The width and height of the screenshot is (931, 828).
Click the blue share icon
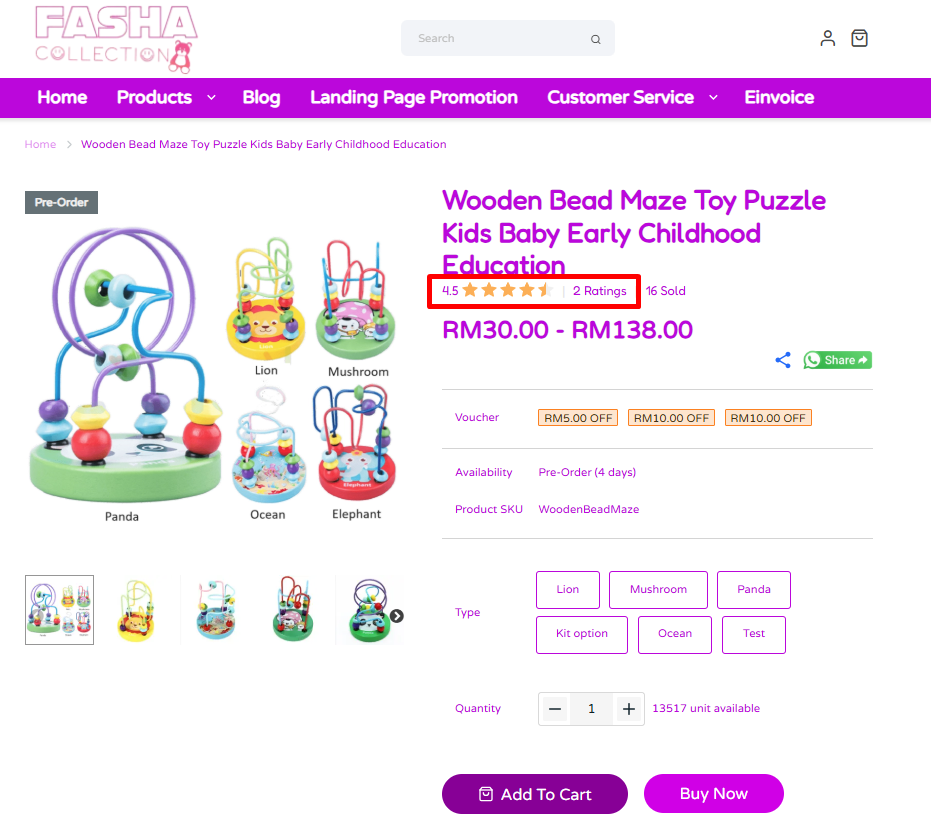[x=783, y=360]
